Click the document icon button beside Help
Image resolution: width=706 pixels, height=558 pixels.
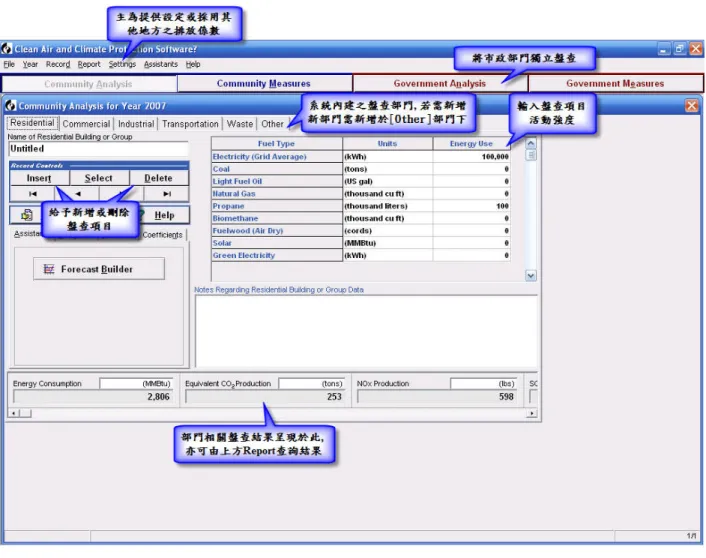pyautogui.click(x=27, y=215)
